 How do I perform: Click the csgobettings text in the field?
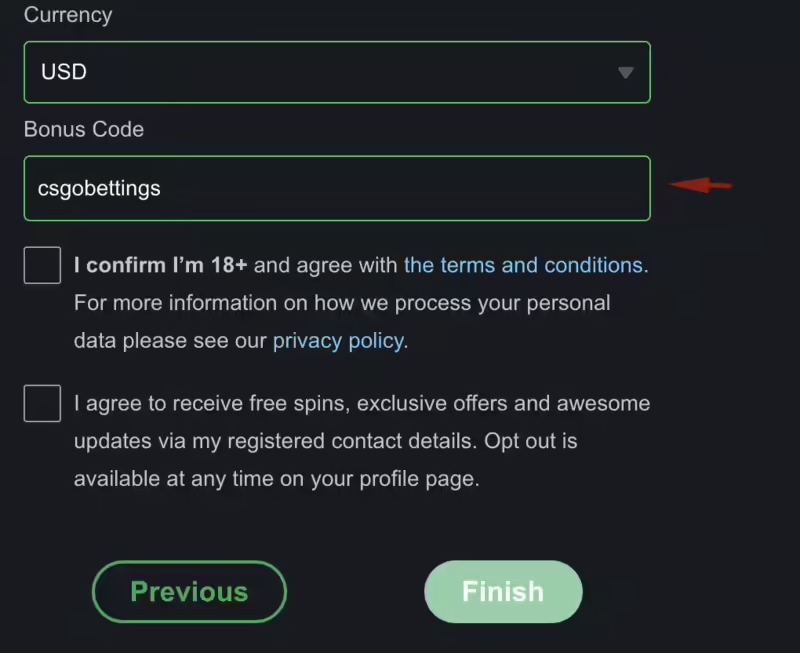pyautogui.click(x=98, y=188)
